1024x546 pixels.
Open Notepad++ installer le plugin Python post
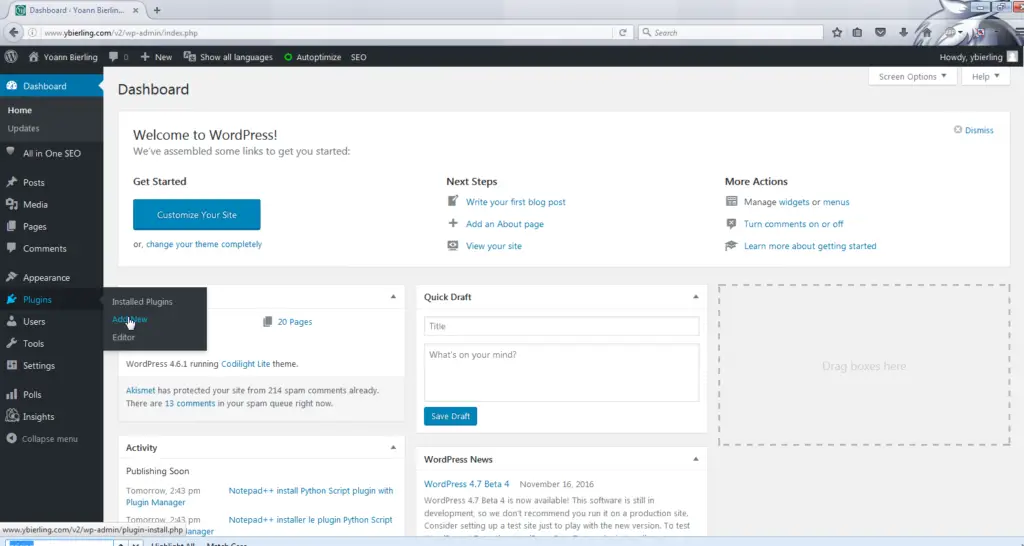click(x=310, y=520)
